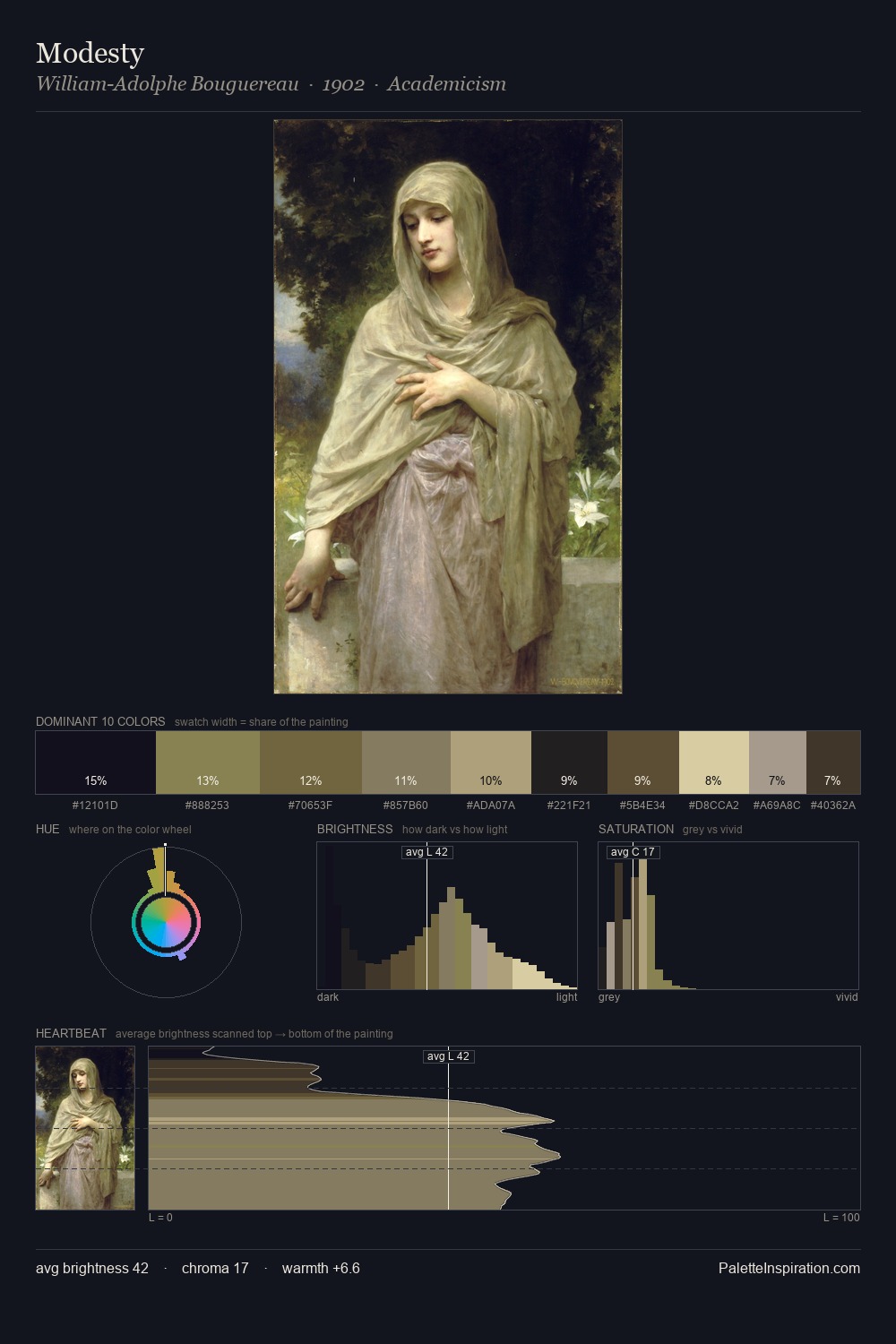Screen dimensions: 896x1344
Task: Click the #12101D color swatch
Action: 96,762
